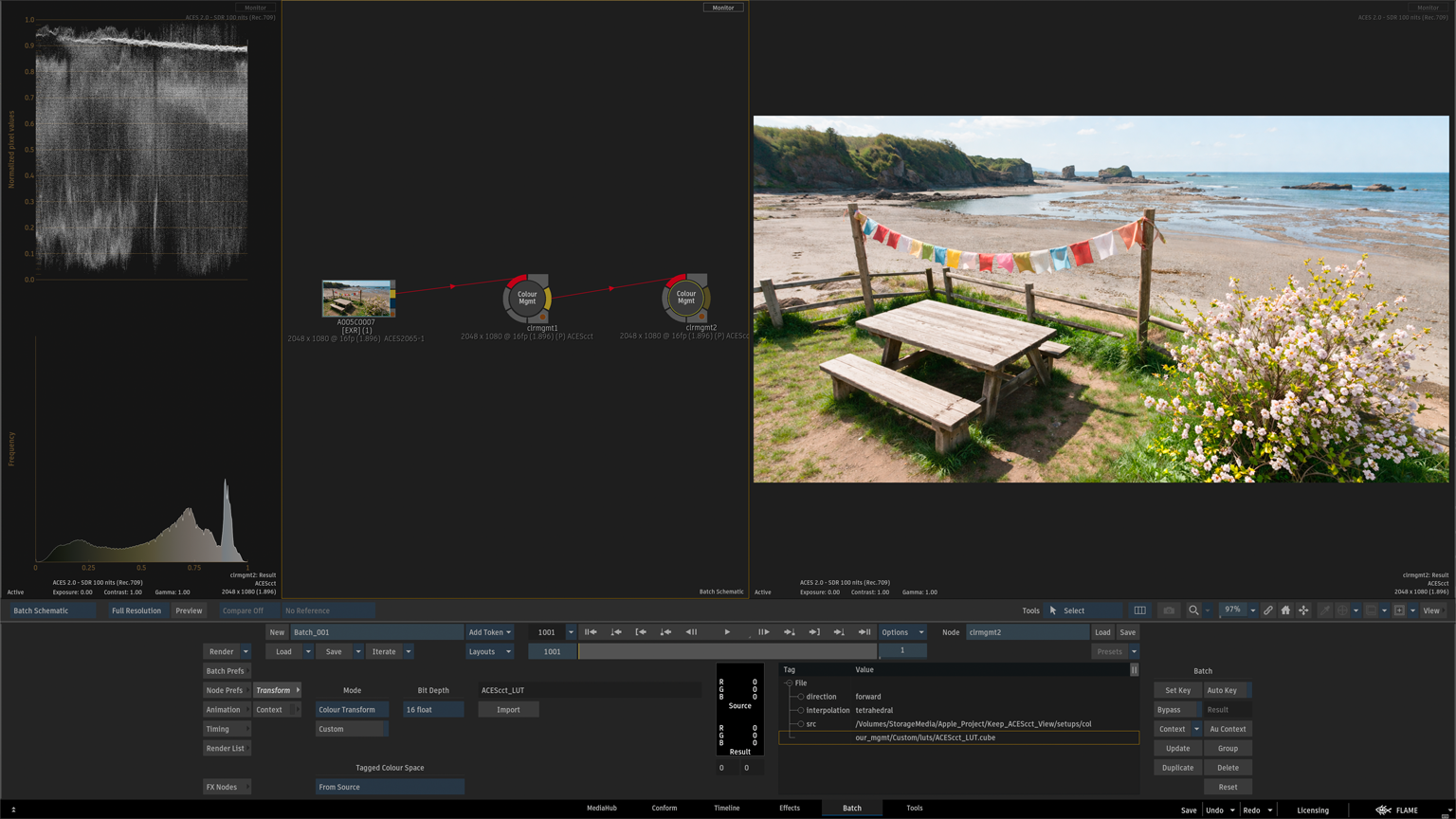Click the Import button
1456x819 pixels.
(x=508, y=710)
